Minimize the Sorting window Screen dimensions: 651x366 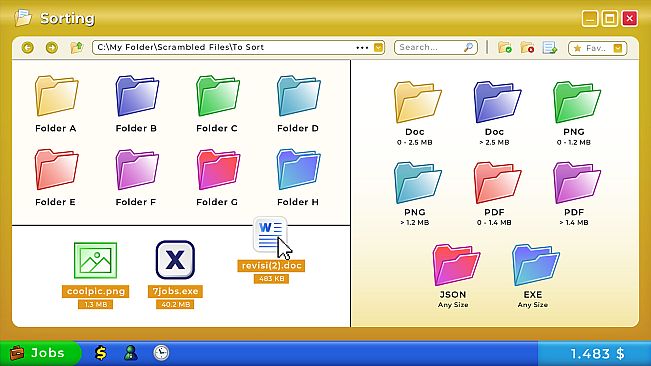pos(590,19)
